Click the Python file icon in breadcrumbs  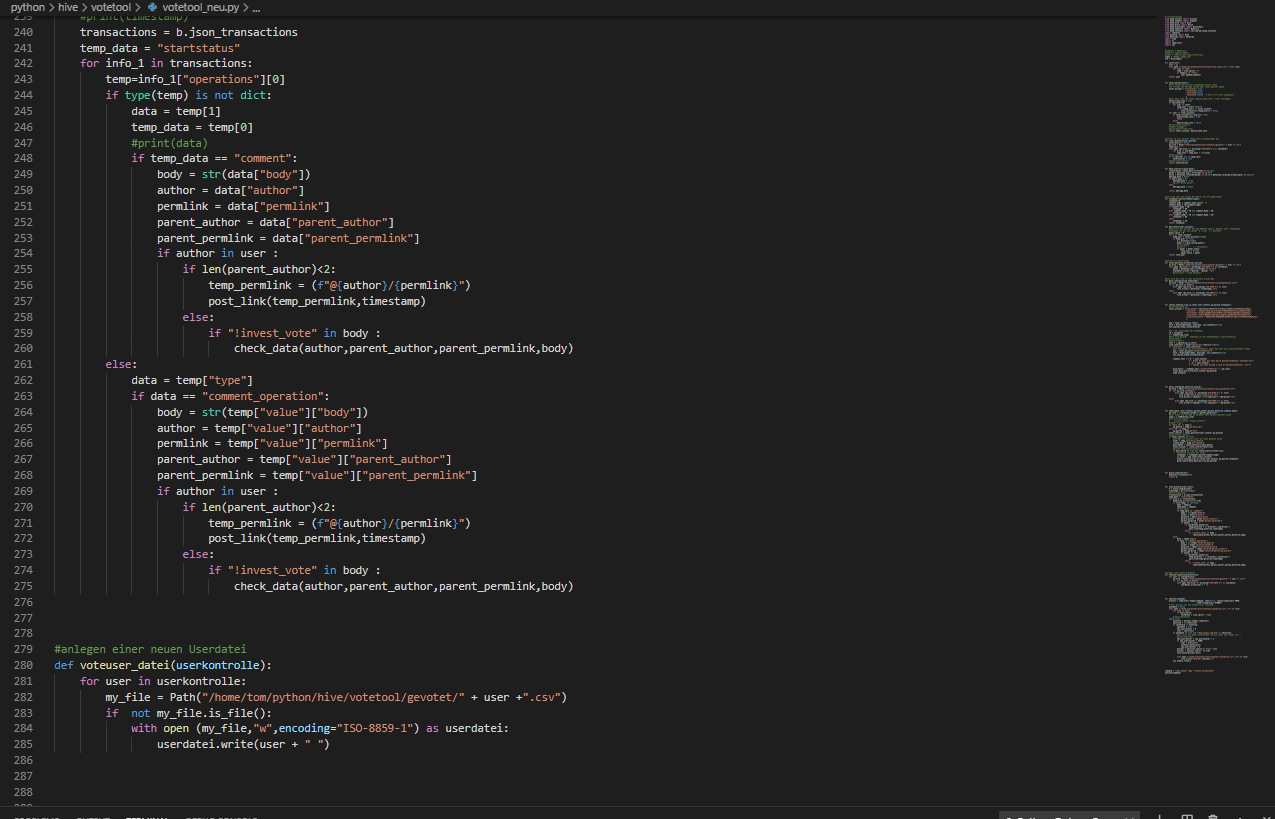[153, 7]
